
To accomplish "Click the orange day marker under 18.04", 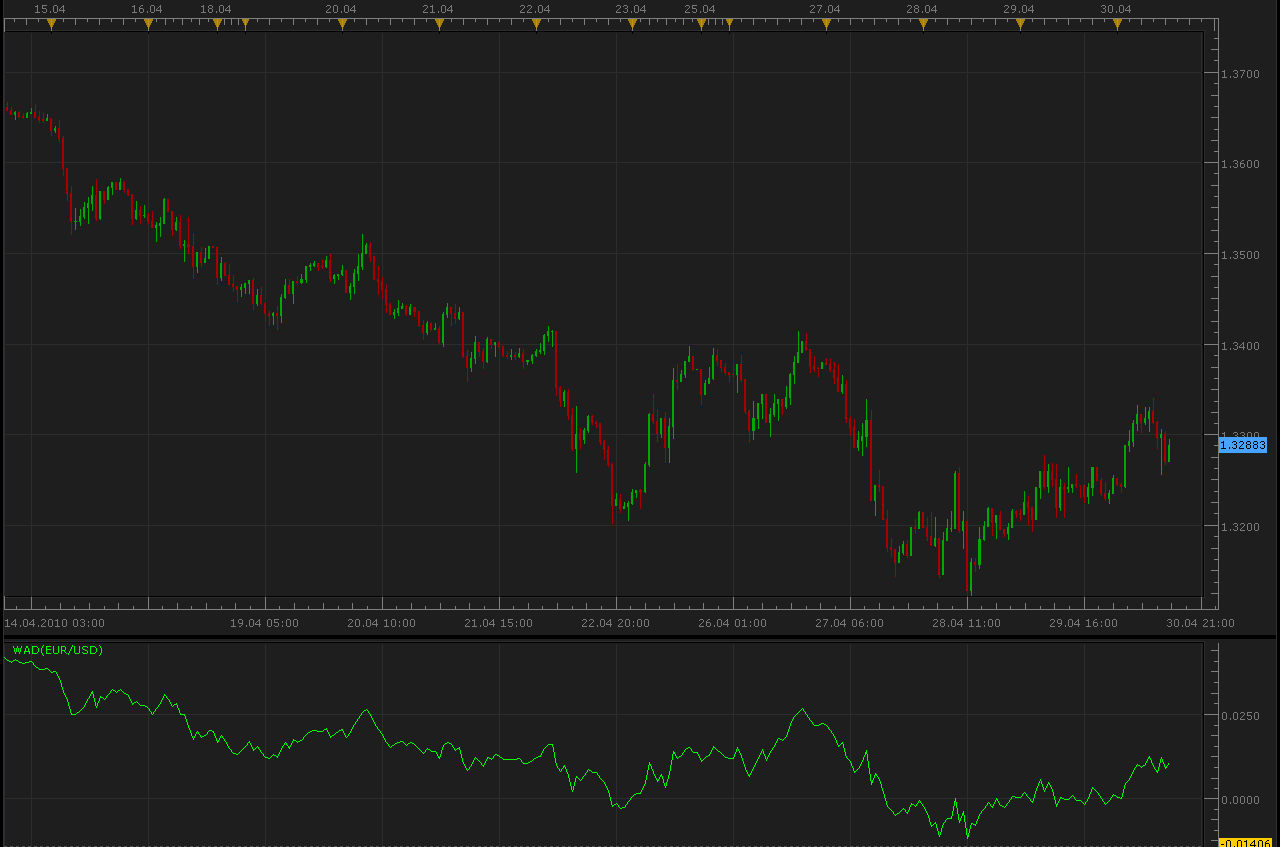I will point(217,24).
